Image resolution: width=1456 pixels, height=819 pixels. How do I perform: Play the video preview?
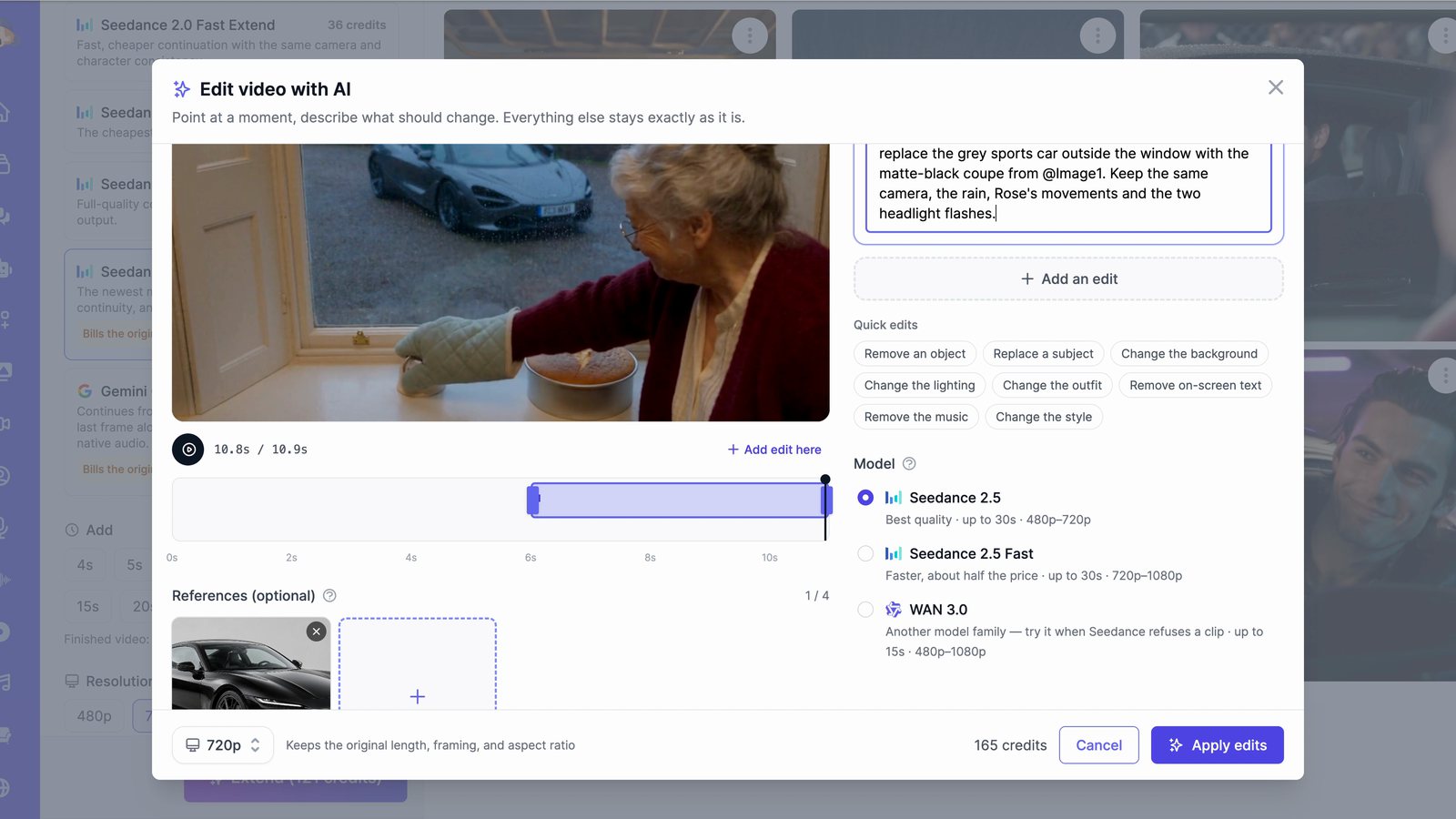click(187, 450)
